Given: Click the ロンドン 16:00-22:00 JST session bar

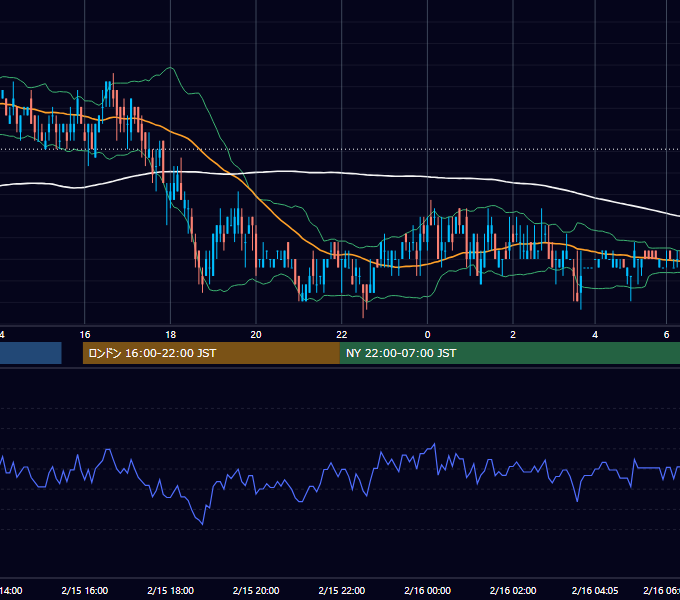Looking at the screenshot, I should click(x=211, y=353).
